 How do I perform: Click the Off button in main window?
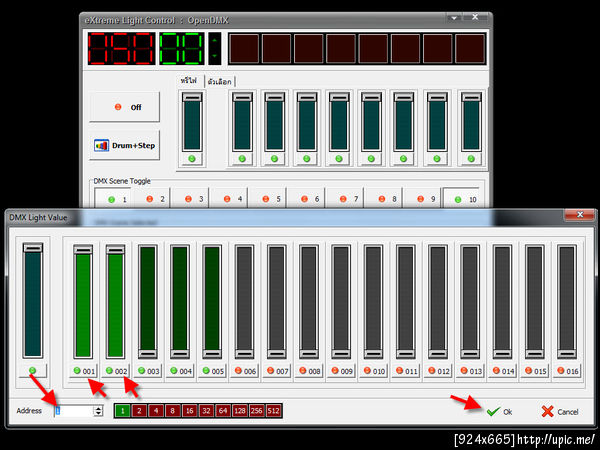point(124,107)
